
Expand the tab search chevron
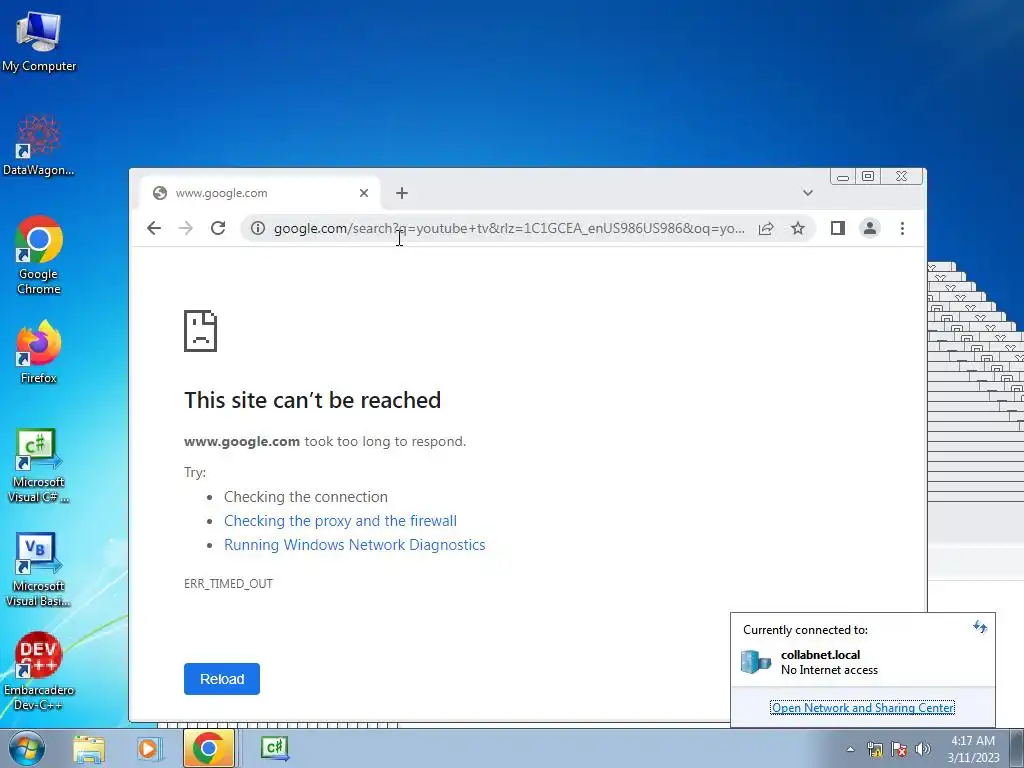tap(808, 193)
